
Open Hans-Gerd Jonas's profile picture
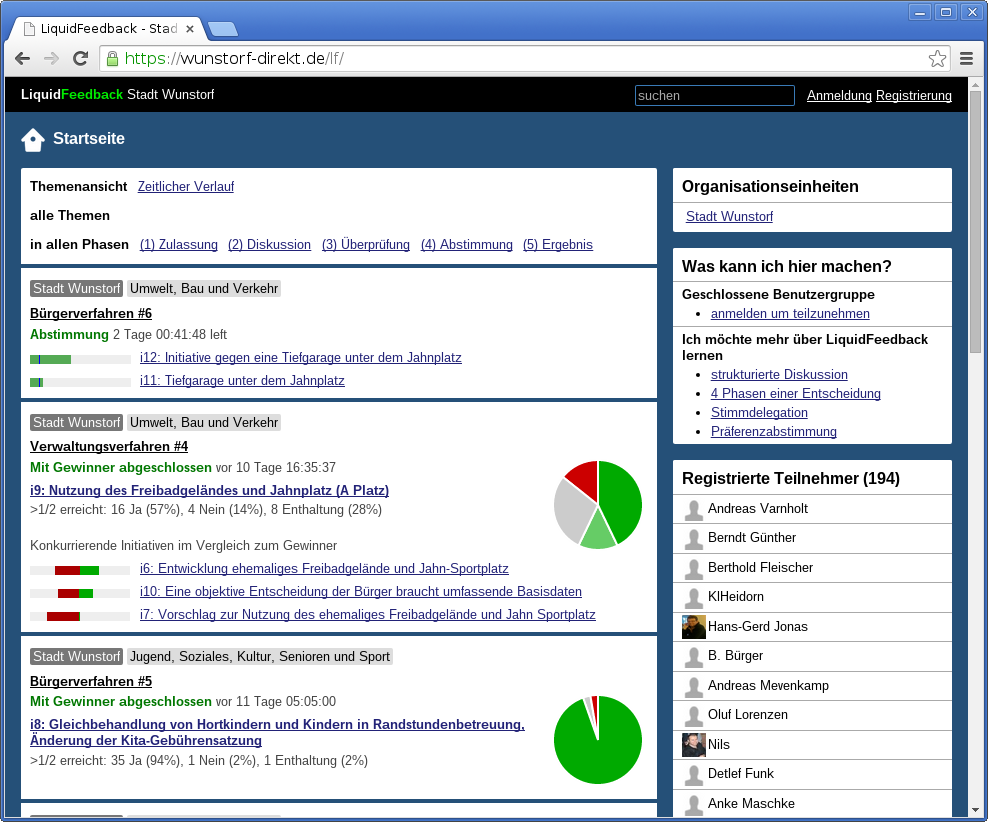click(692, 625)
